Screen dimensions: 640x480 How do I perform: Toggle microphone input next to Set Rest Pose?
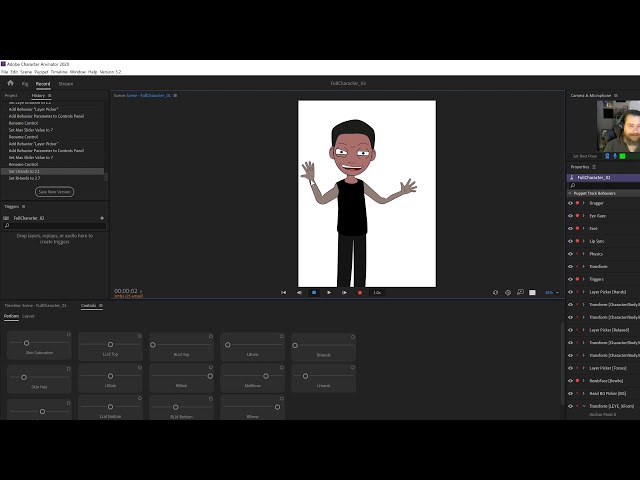click(615, 156)
